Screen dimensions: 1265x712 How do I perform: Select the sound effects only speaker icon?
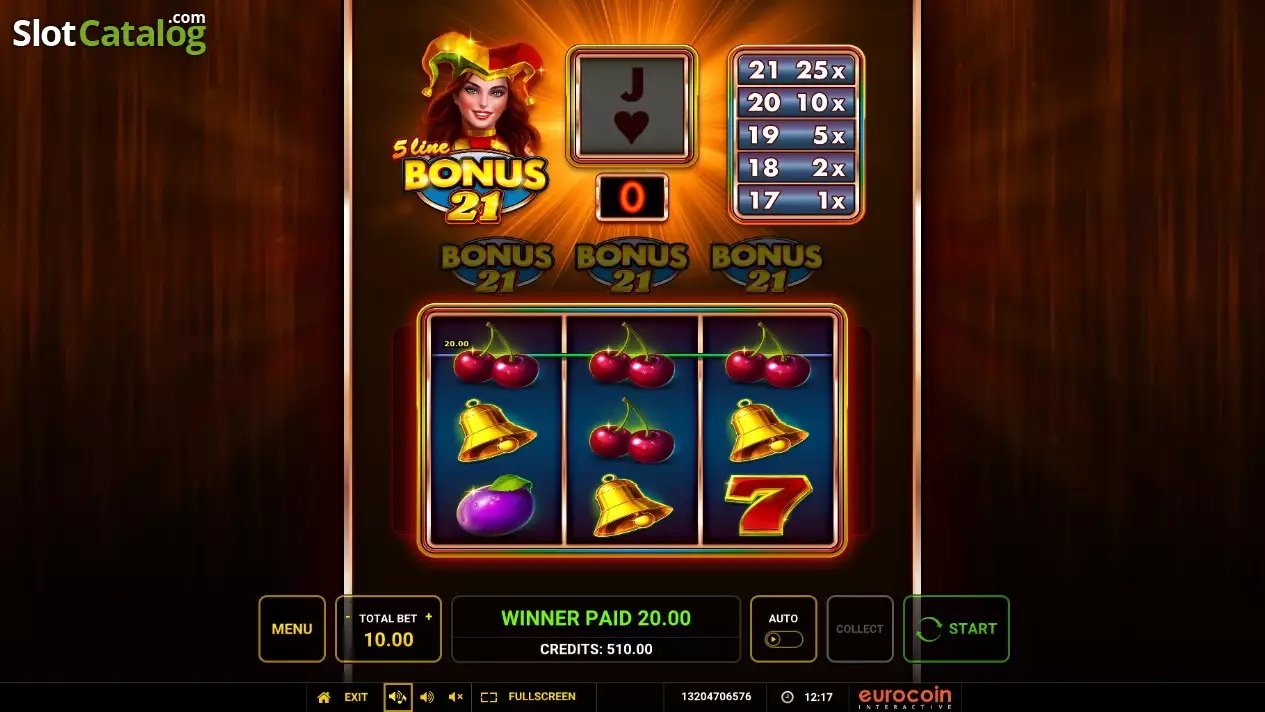[427, 697]
